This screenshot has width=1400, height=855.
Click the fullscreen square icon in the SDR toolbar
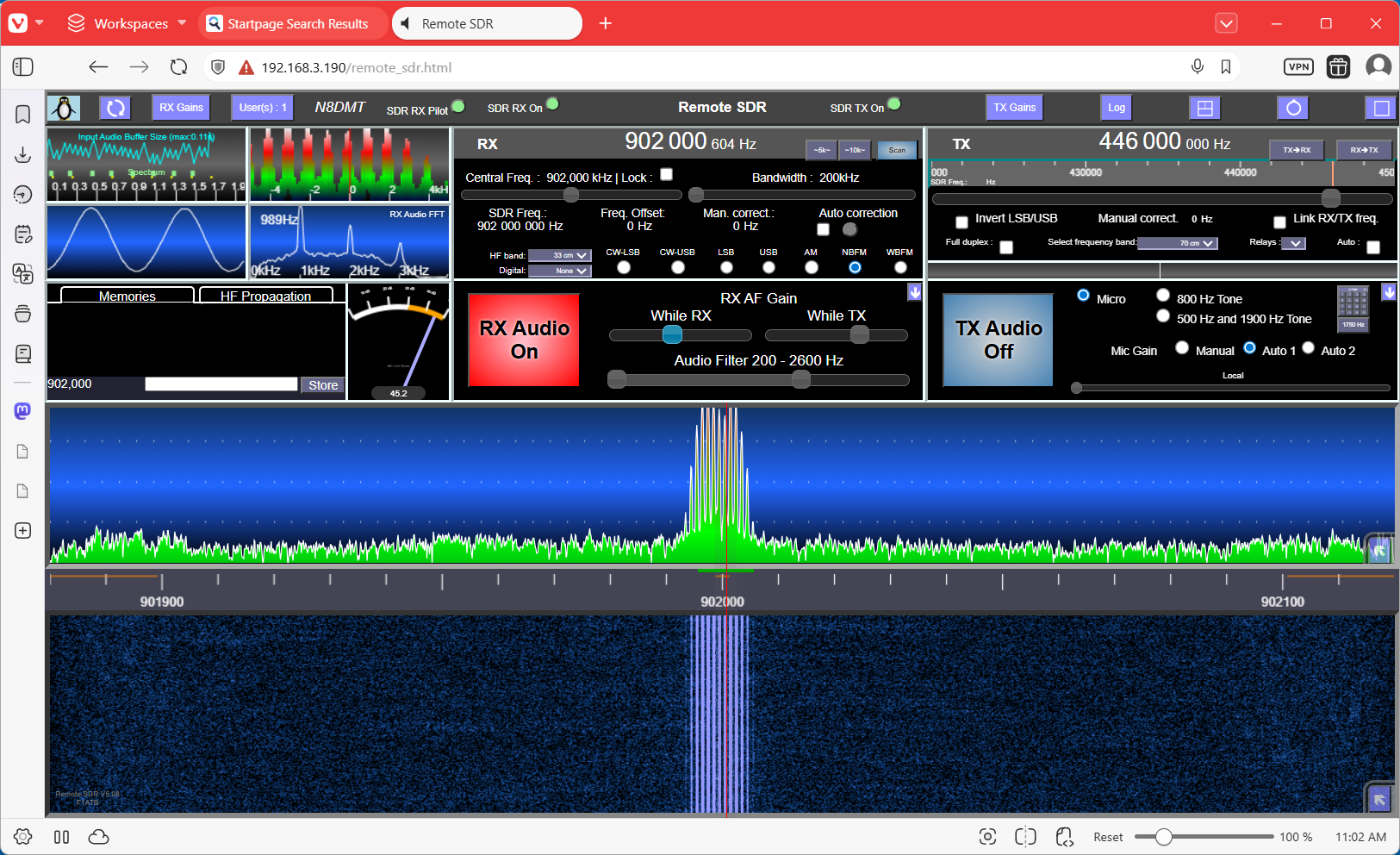(x=1380, y=108)
